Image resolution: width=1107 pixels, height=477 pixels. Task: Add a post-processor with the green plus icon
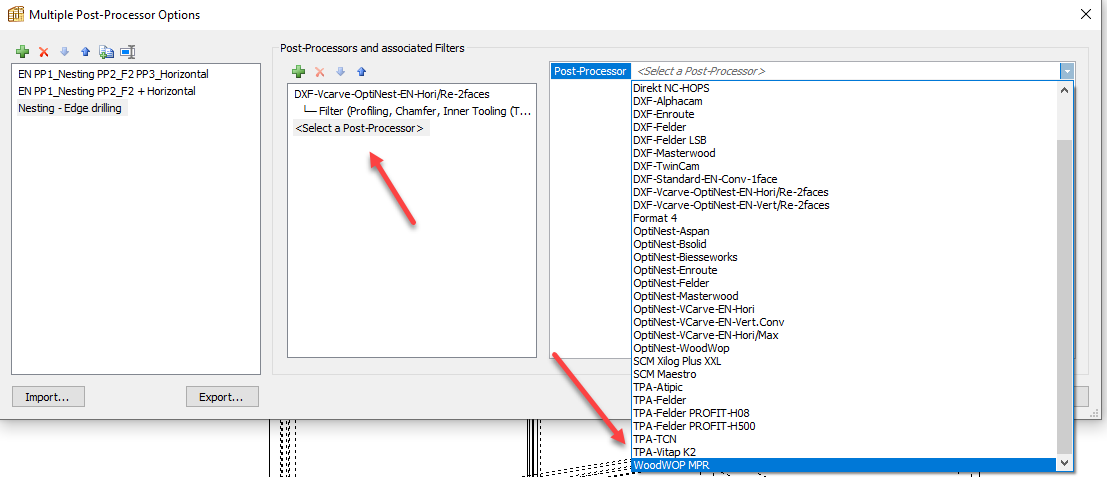(x=299, y=71)
